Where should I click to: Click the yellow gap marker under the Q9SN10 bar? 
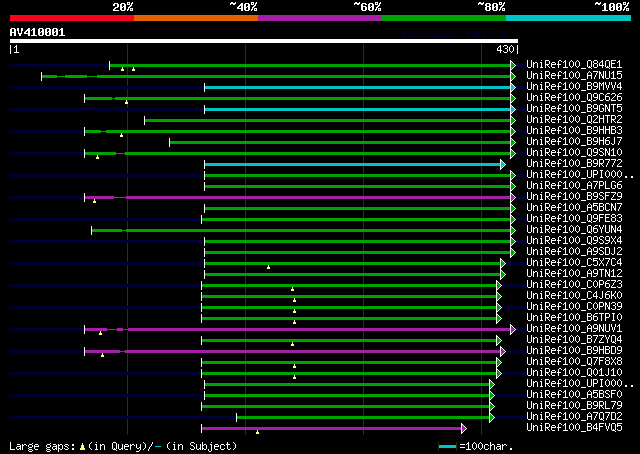(97, 157)
